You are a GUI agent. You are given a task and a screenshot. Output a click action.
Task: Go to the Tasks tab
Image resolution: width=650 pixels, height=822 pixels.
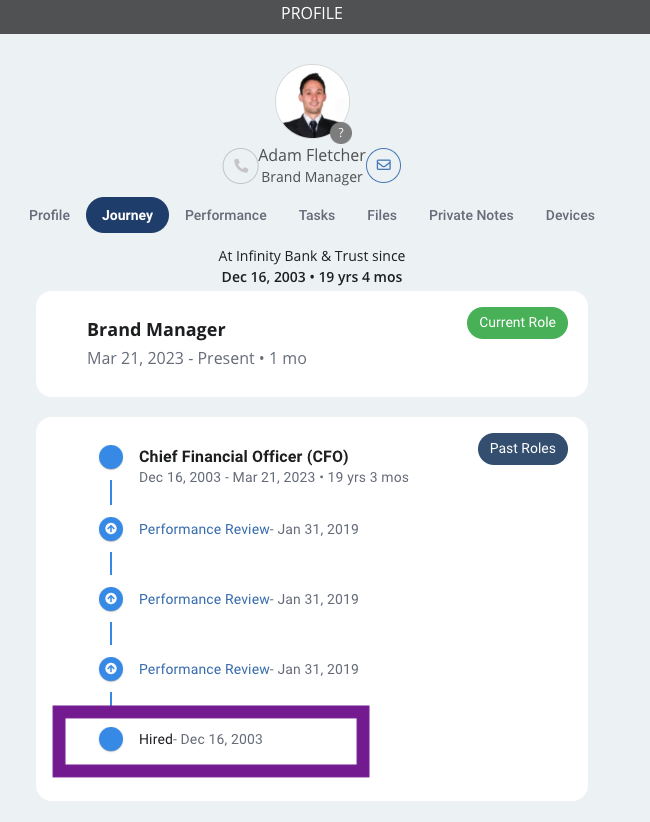317,215
